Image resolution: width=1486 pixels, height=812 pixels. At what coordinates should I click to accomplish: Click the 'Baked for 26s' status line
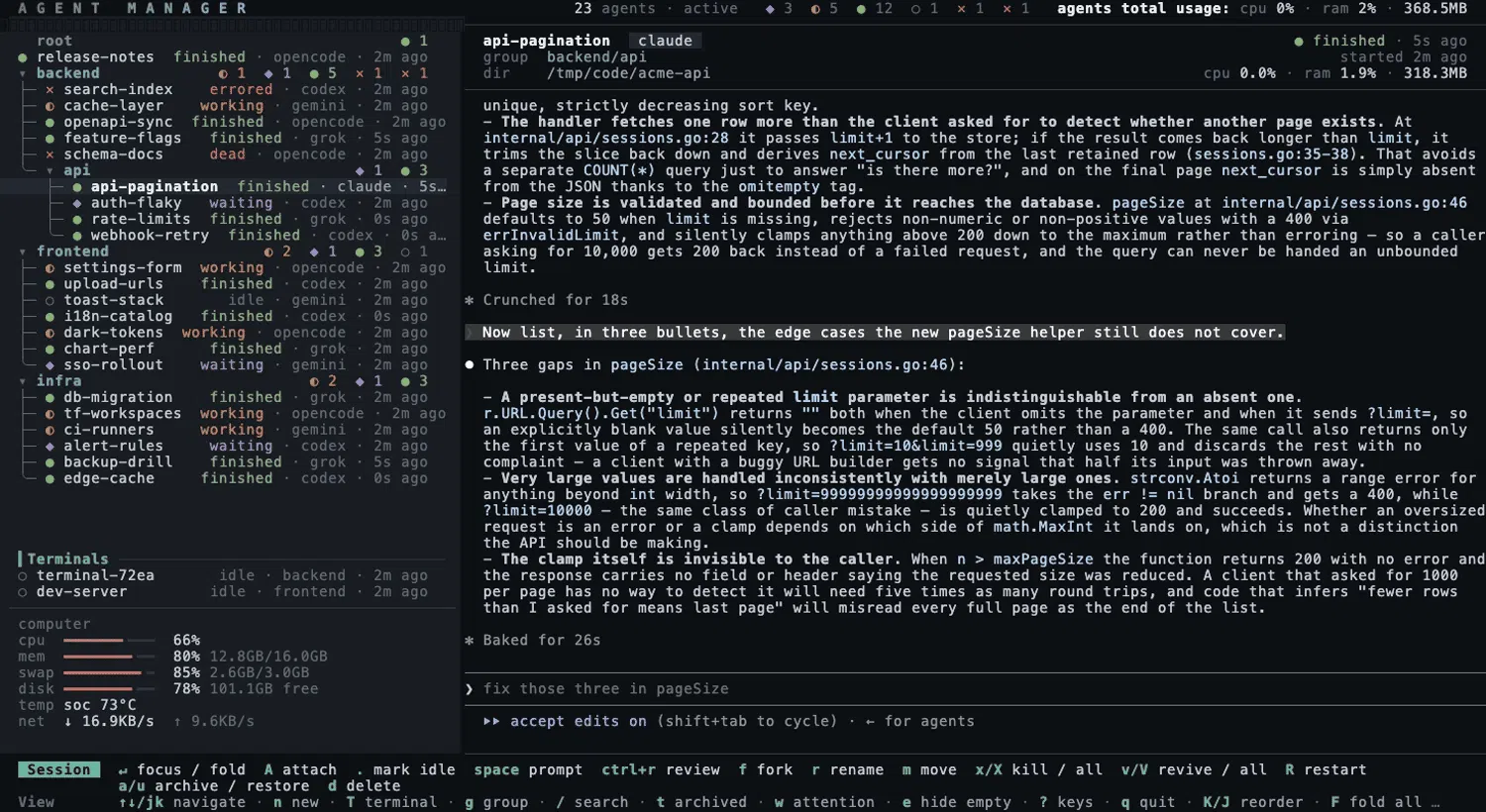(541, 641)
